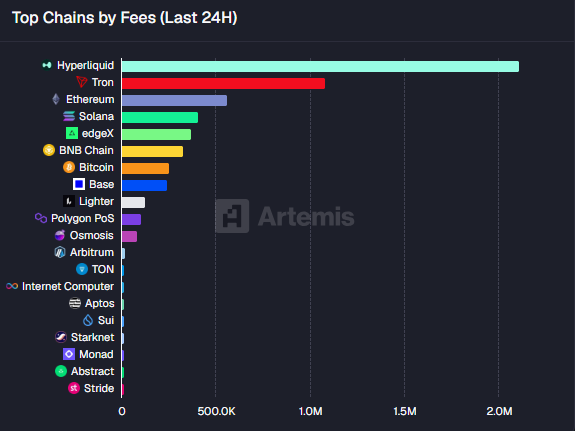
Task: Click the 'Starknet' chain label
Action: (x=92, y=337)
